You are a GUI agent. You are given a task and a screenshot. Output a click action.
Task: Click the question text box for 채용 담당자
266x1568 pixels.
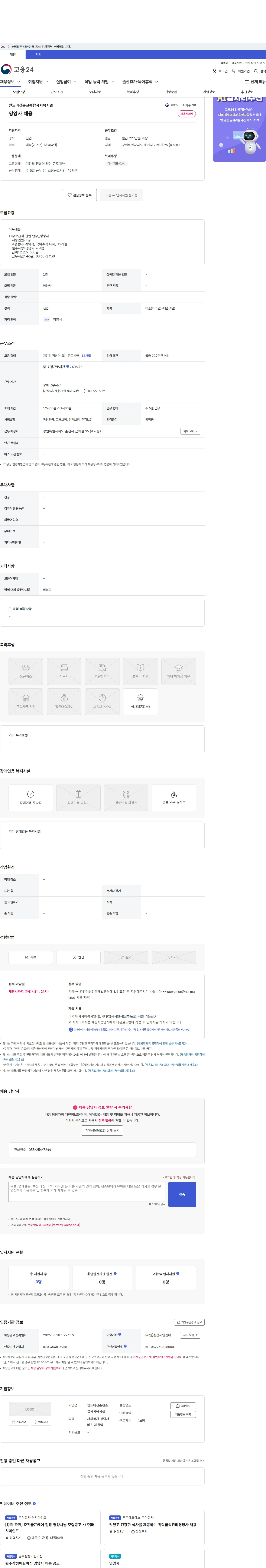(x=87, y=1192)
